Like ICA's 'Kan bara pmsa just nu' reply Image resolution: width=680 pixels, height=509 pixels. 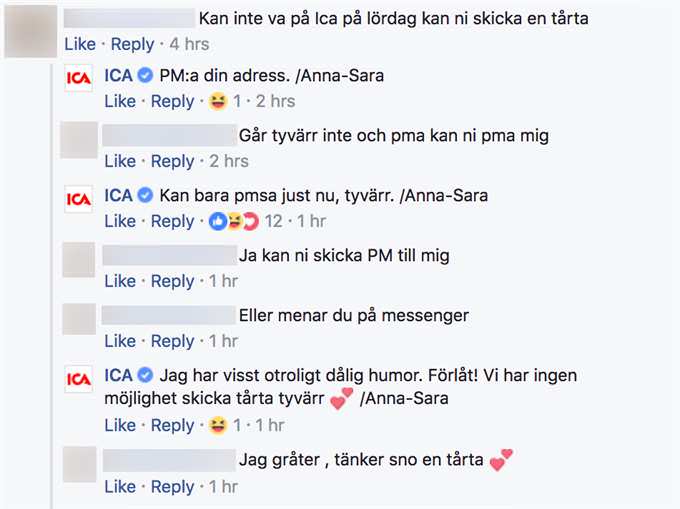(x=120, y=221)
